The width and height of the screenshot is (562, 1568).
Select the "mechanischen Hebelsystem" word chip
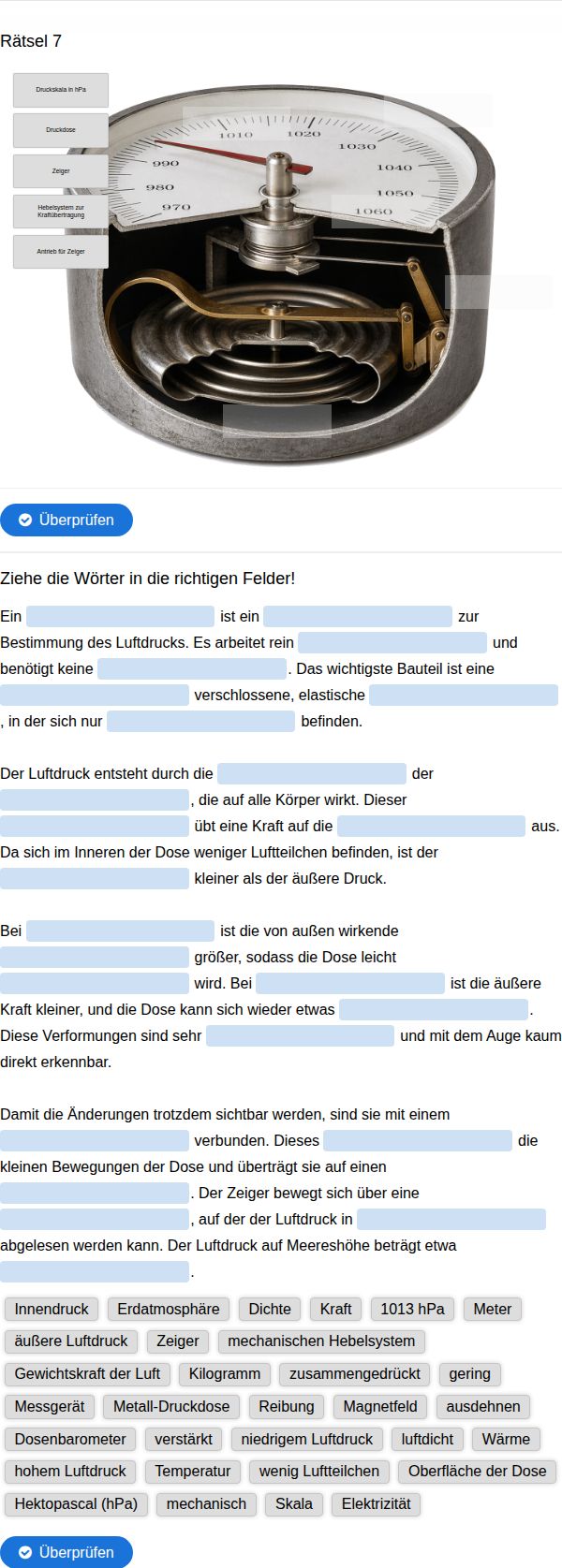click(321, 1341)
